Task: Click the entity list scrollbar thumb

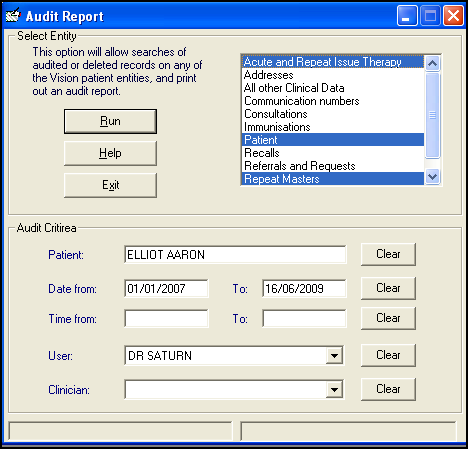Action: (x=433, y=115)
